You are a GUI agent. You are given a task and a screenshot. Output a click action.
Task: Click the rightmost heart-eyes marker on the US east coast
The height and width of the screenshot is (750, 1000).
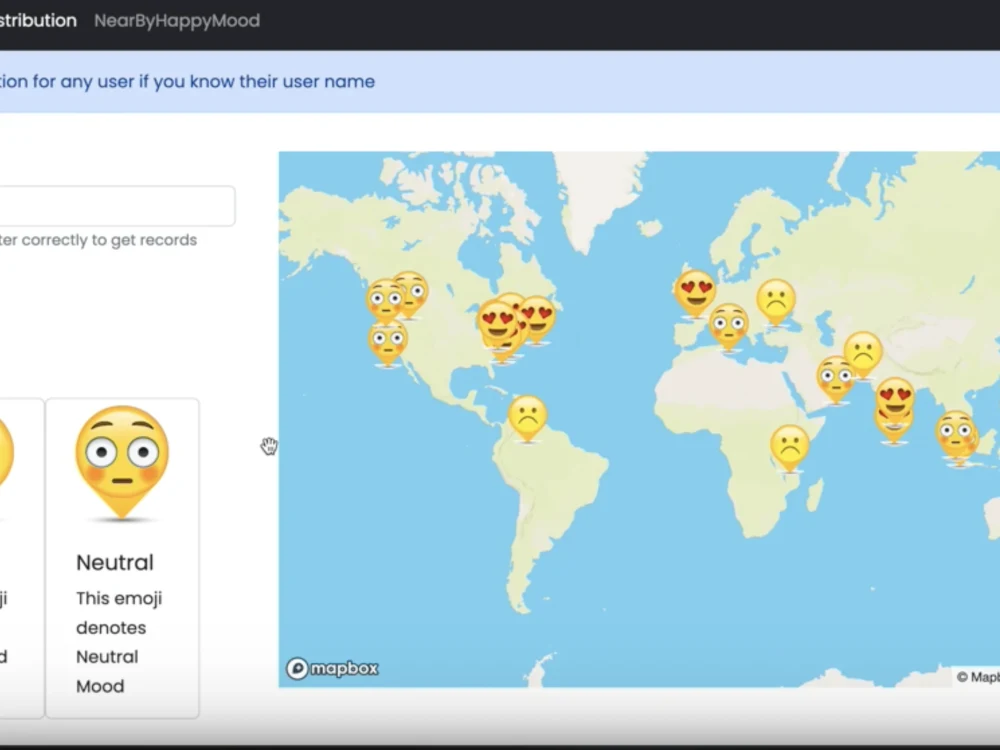point(538,320)
